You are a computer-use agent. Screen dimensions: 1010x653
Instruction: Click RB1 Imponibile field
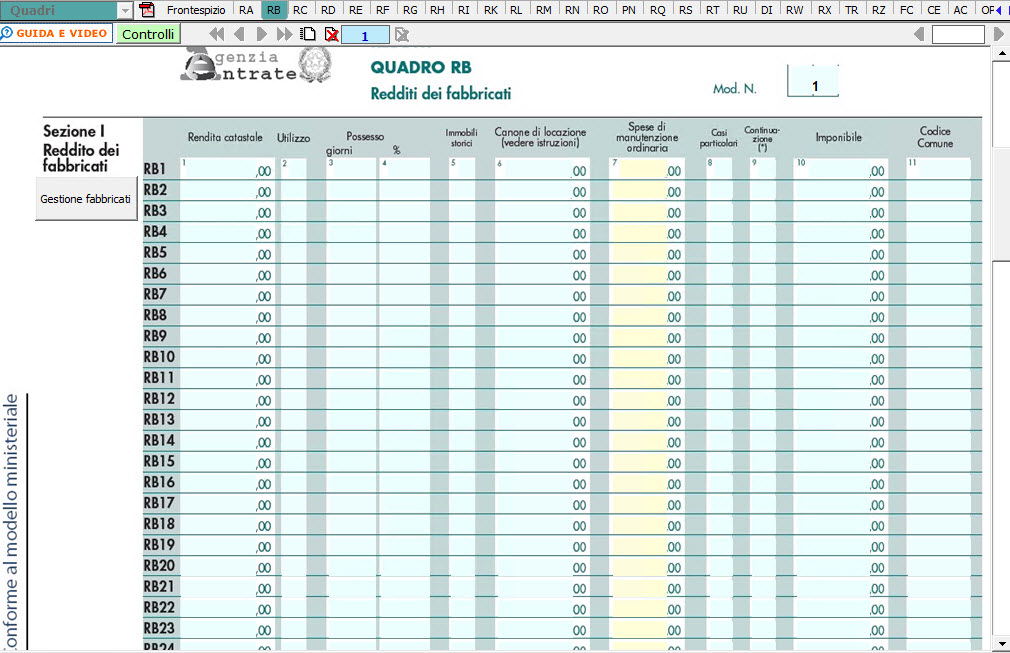click(x=841, y=169)
